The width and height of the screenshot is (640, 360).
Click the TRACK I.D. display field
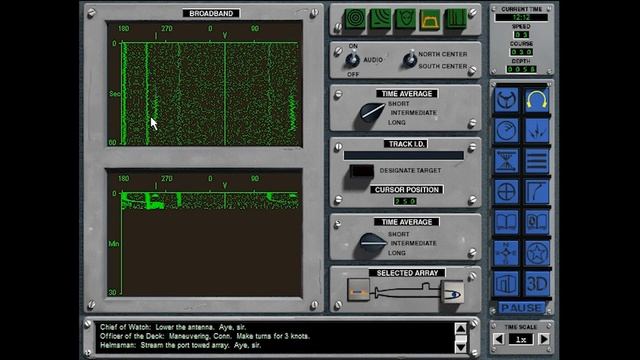click(404, 156)
